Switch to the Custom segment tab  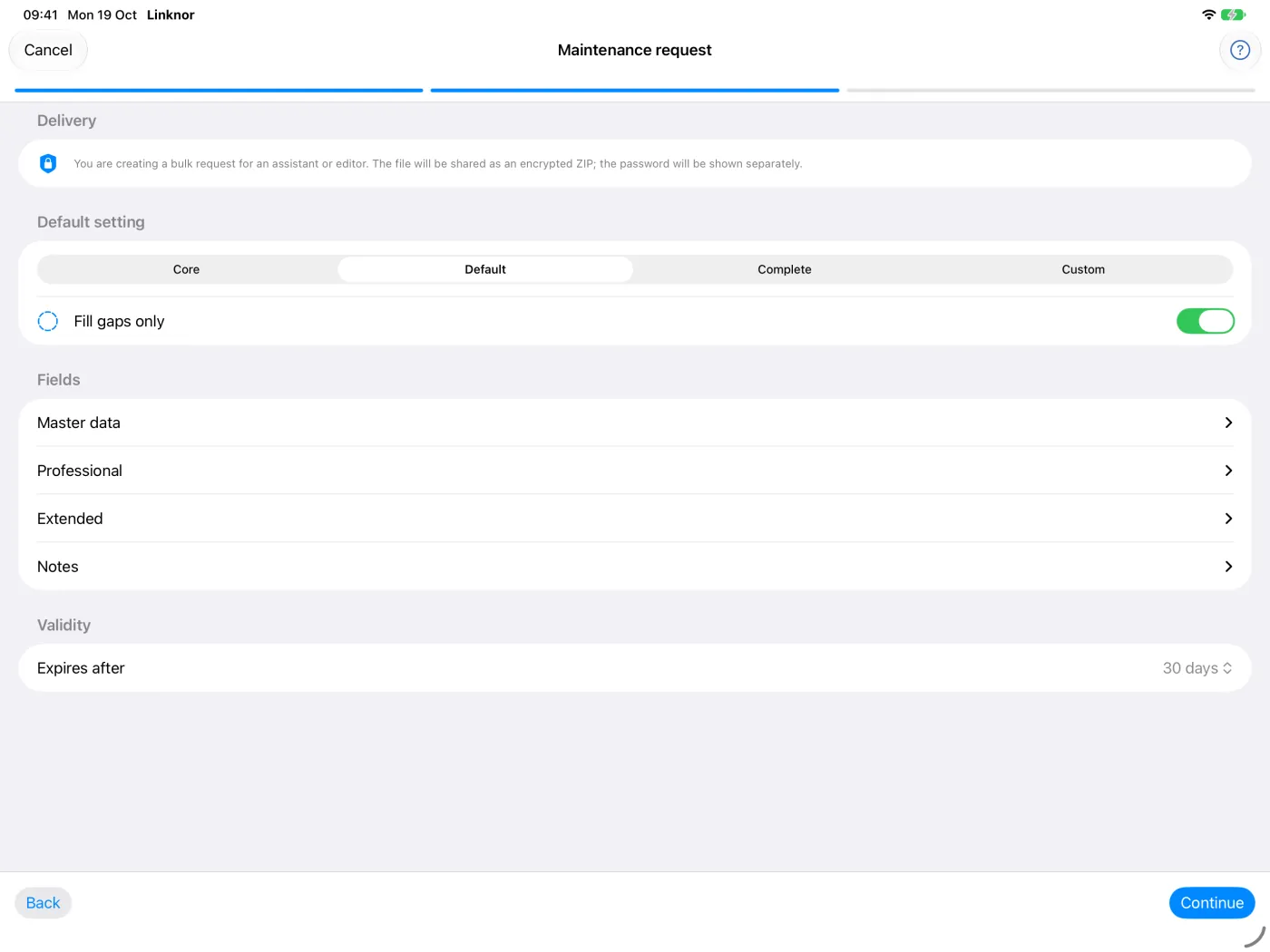point(1083,269)
